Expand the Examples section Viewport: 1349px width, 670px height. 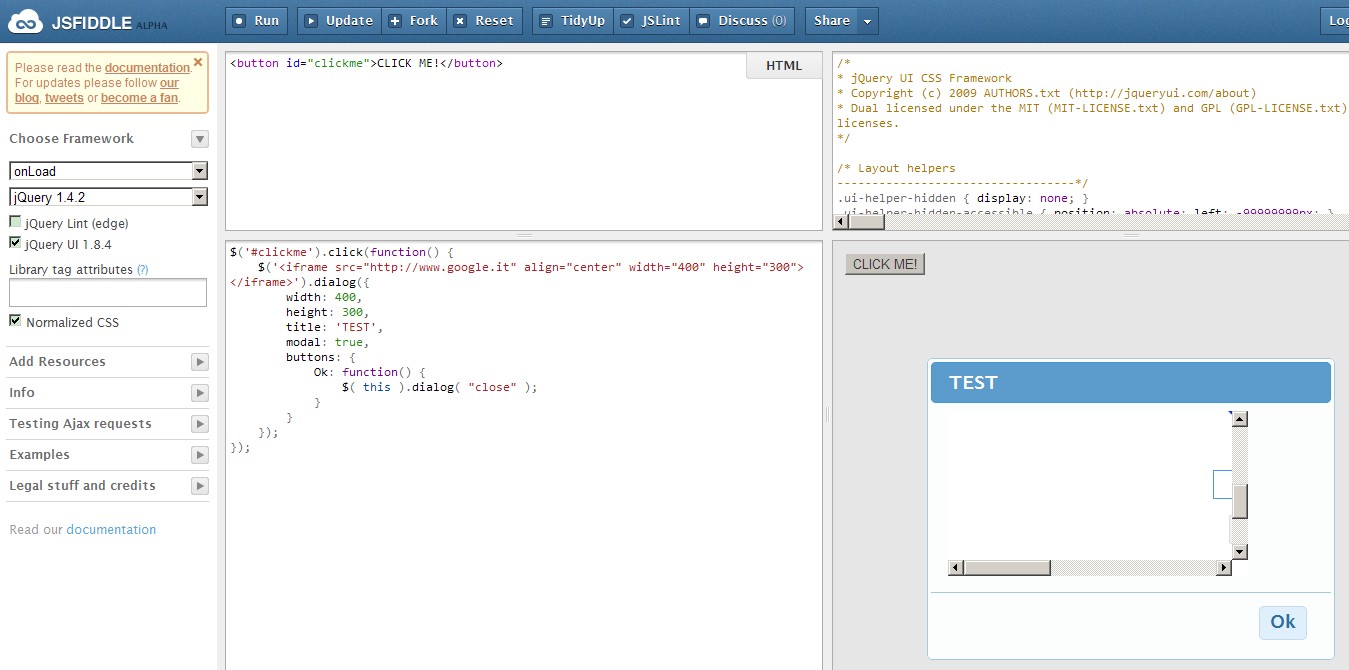pos(200,455)
